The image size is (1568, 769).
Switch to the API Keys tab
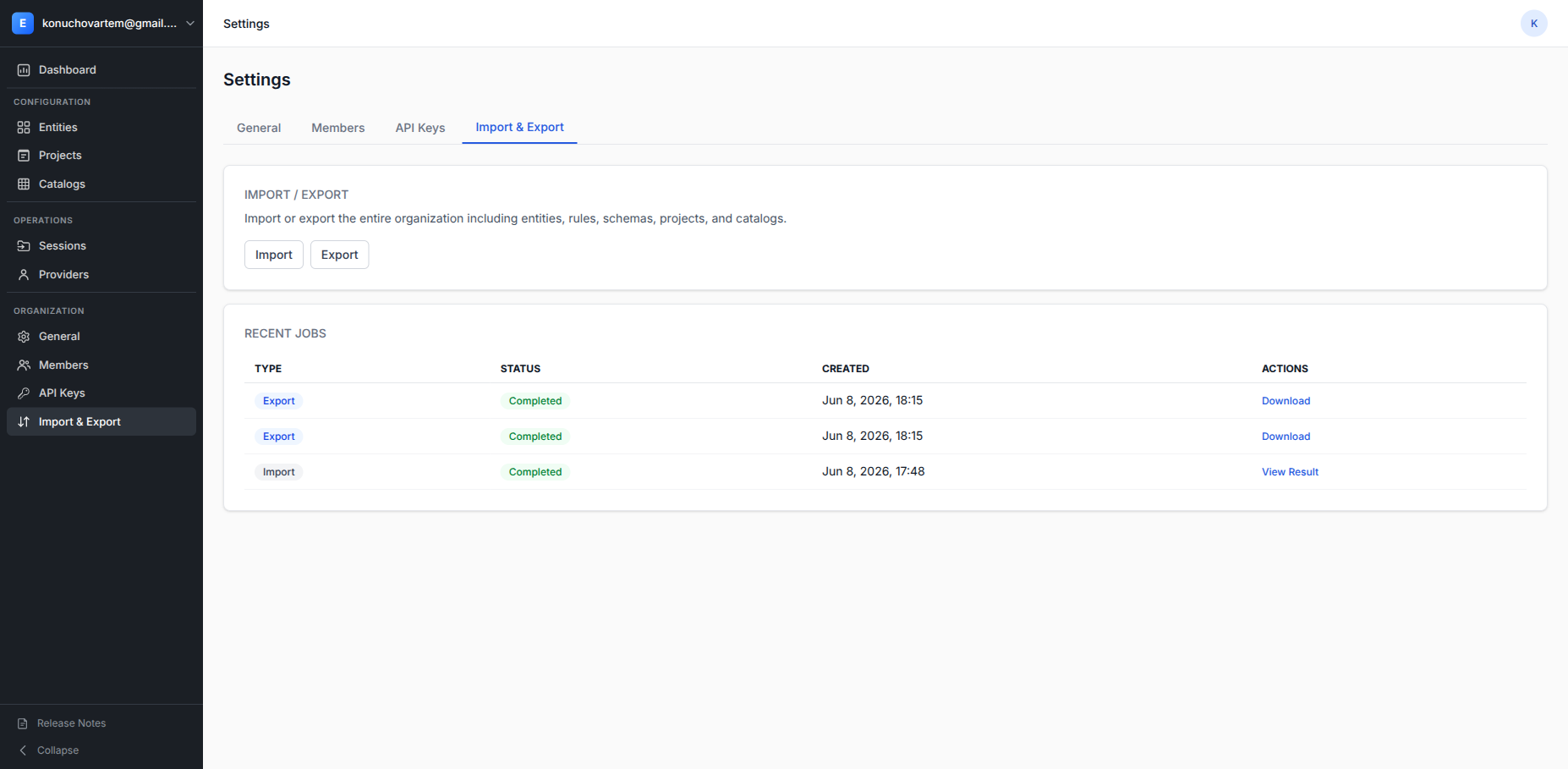(420, 128)
